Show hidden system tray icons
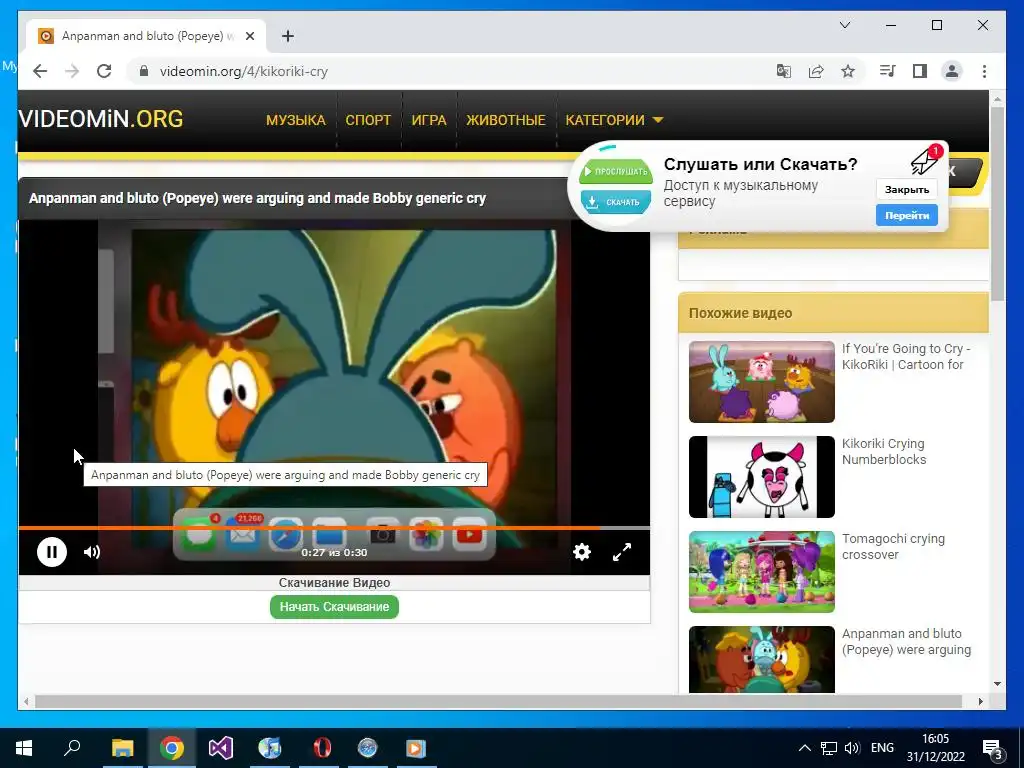This screenshot has width=1024, height=768. pos(805,748)
